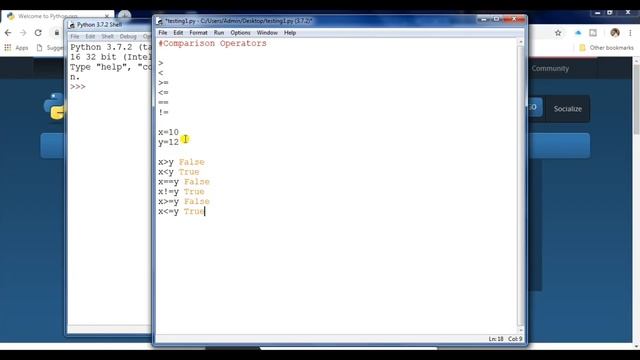Image resolution: width=640 pixels, height=360 pixels.
Task: Open the Shell menu in Python Shell window
Action: coord(107,36)
